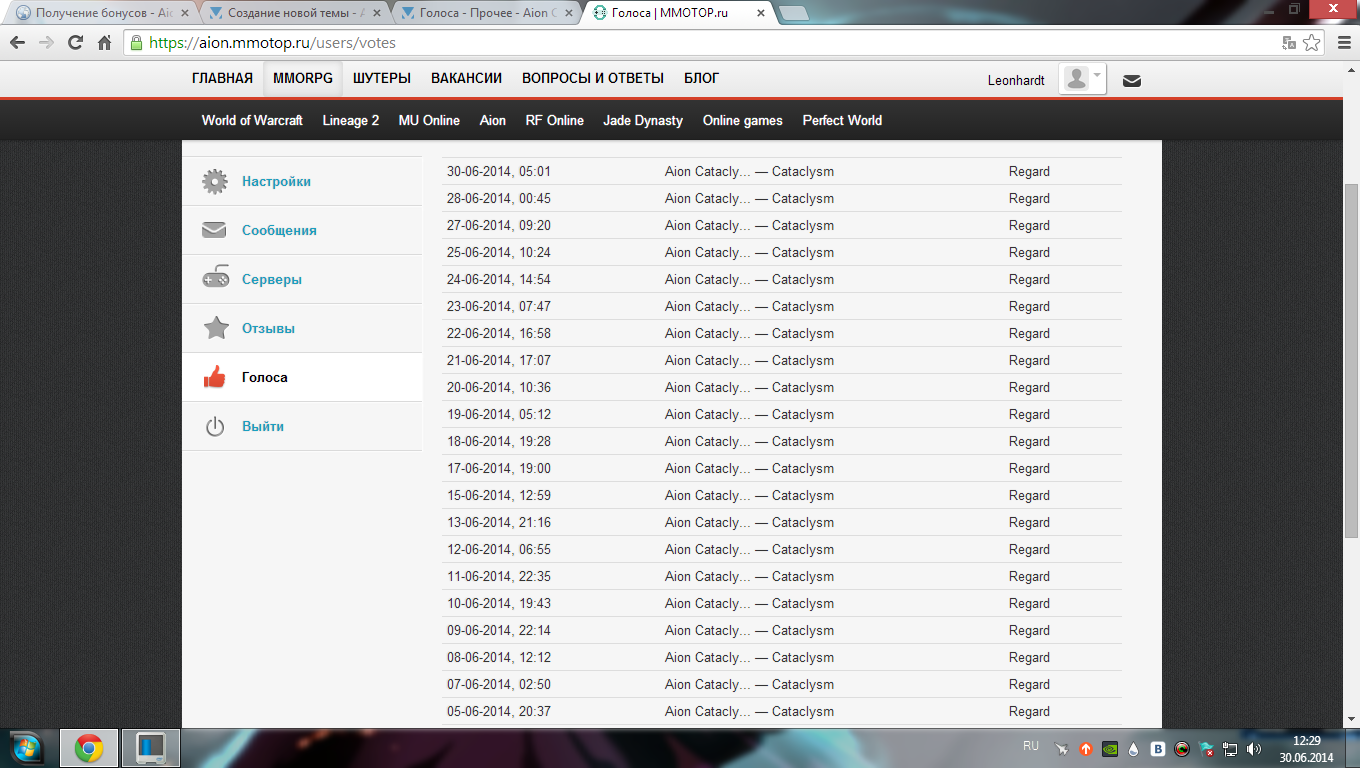Open a new browser tab
Viewport: 1360px width, 768px height.
(794, 14)
